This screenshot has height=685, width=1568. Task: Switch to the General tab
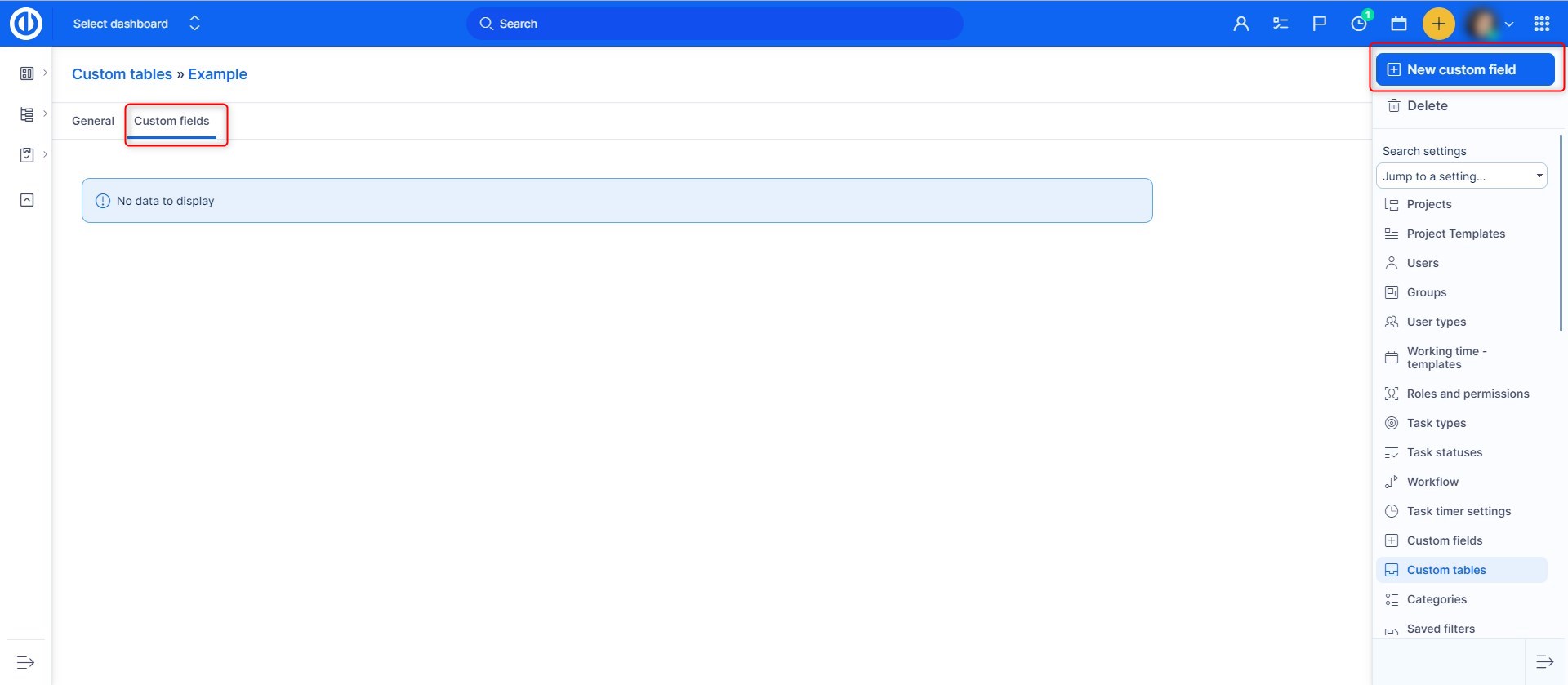93,121
